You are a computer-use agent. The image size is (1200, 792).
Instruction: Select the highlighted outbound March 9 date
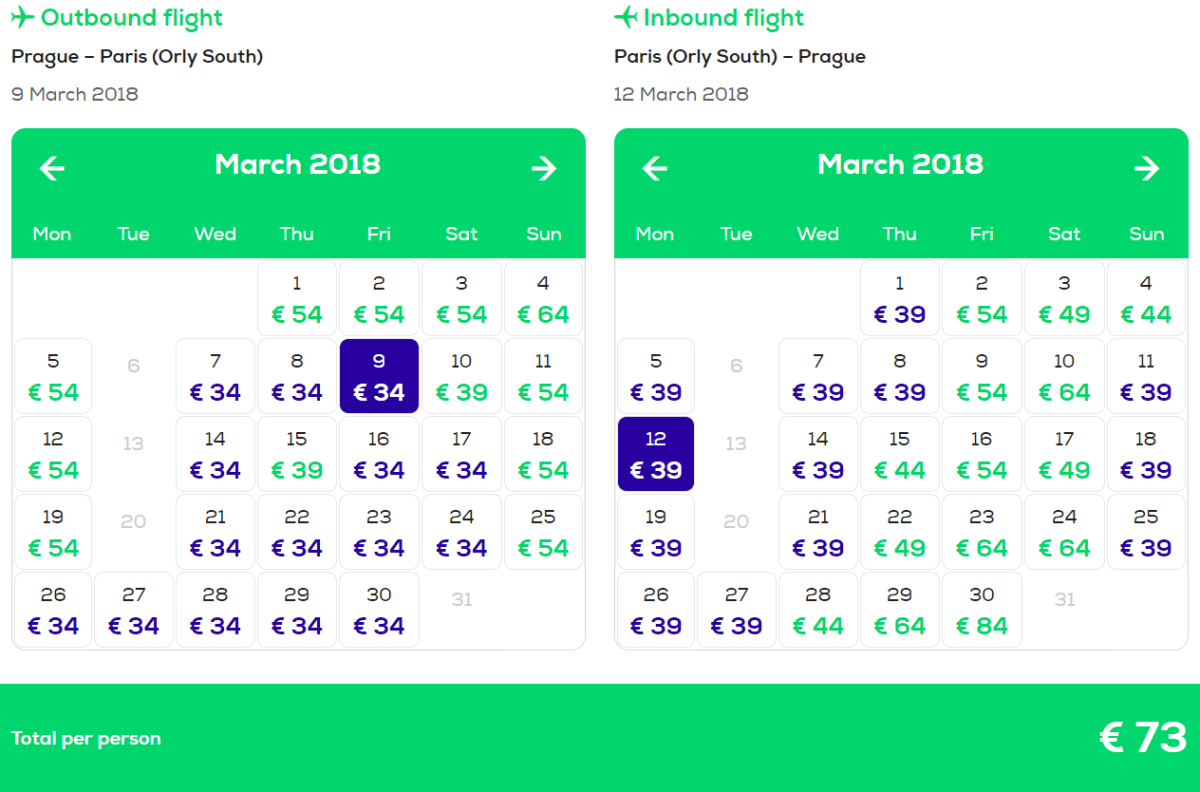(x=379, y=376)
